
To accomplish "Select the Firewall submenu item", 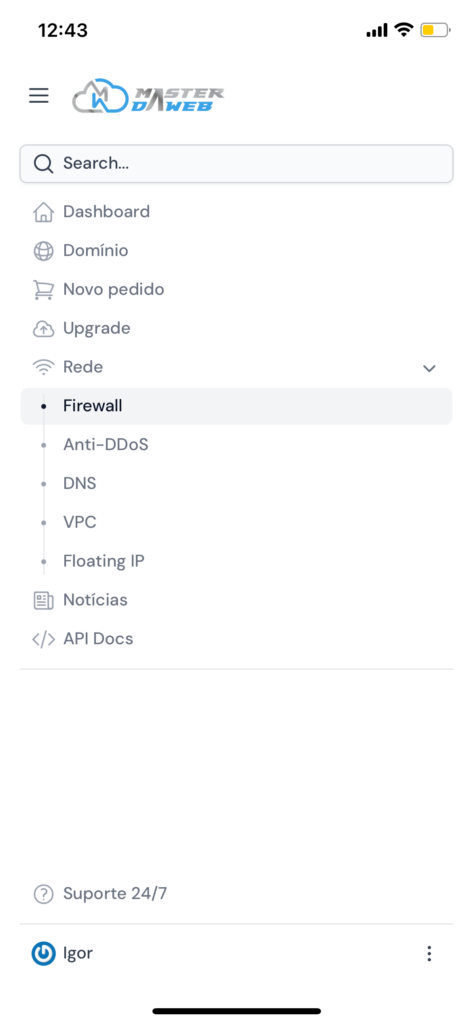I will pyautogui.click(x=236, y=406).
